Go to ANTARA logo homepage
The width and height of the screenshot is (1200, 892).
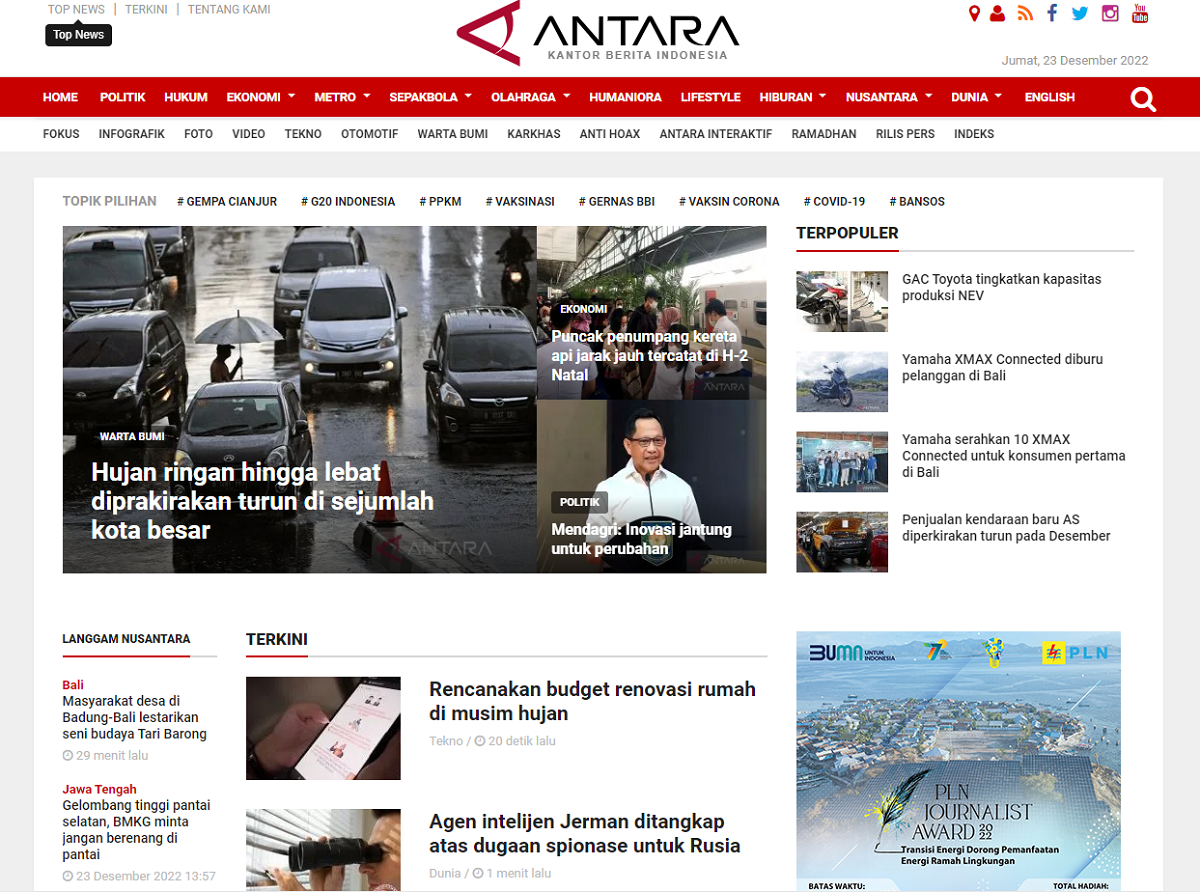[x=598, y=35]
